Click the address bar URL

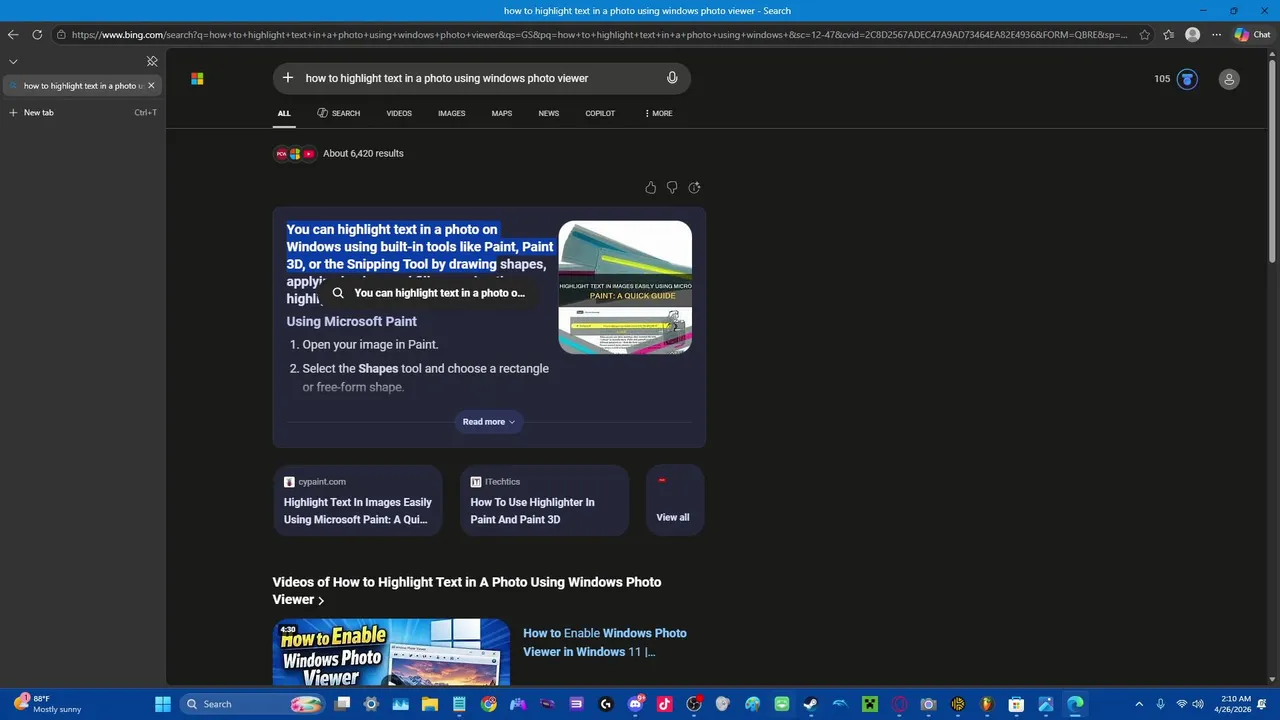pyautogui.click(x=598, y=34)
